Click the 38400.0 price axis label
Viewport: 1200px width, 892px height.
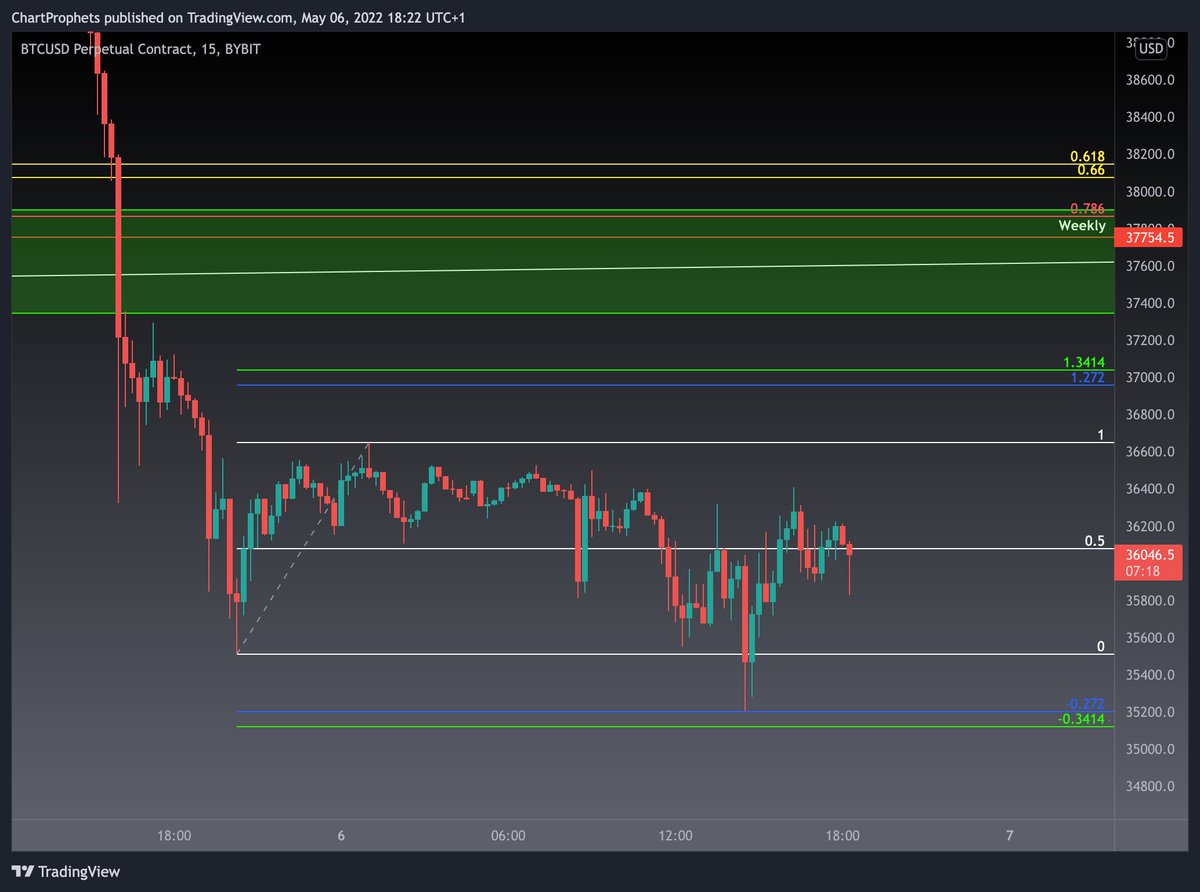click(1149, 117)
